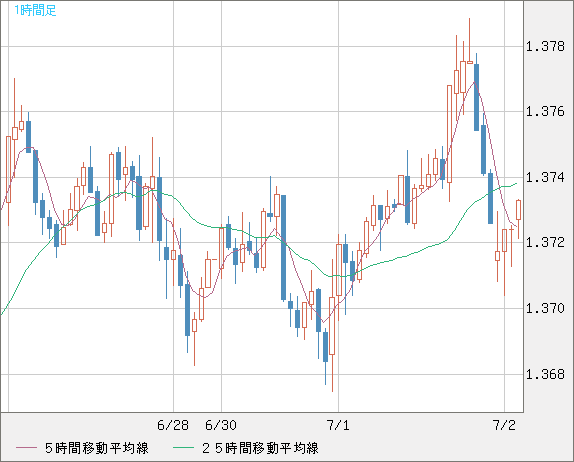Image resolution: width=574 pixels, height=462 pixels.
Task: Click the 1.378 price axis label
Action: (545, 46)
